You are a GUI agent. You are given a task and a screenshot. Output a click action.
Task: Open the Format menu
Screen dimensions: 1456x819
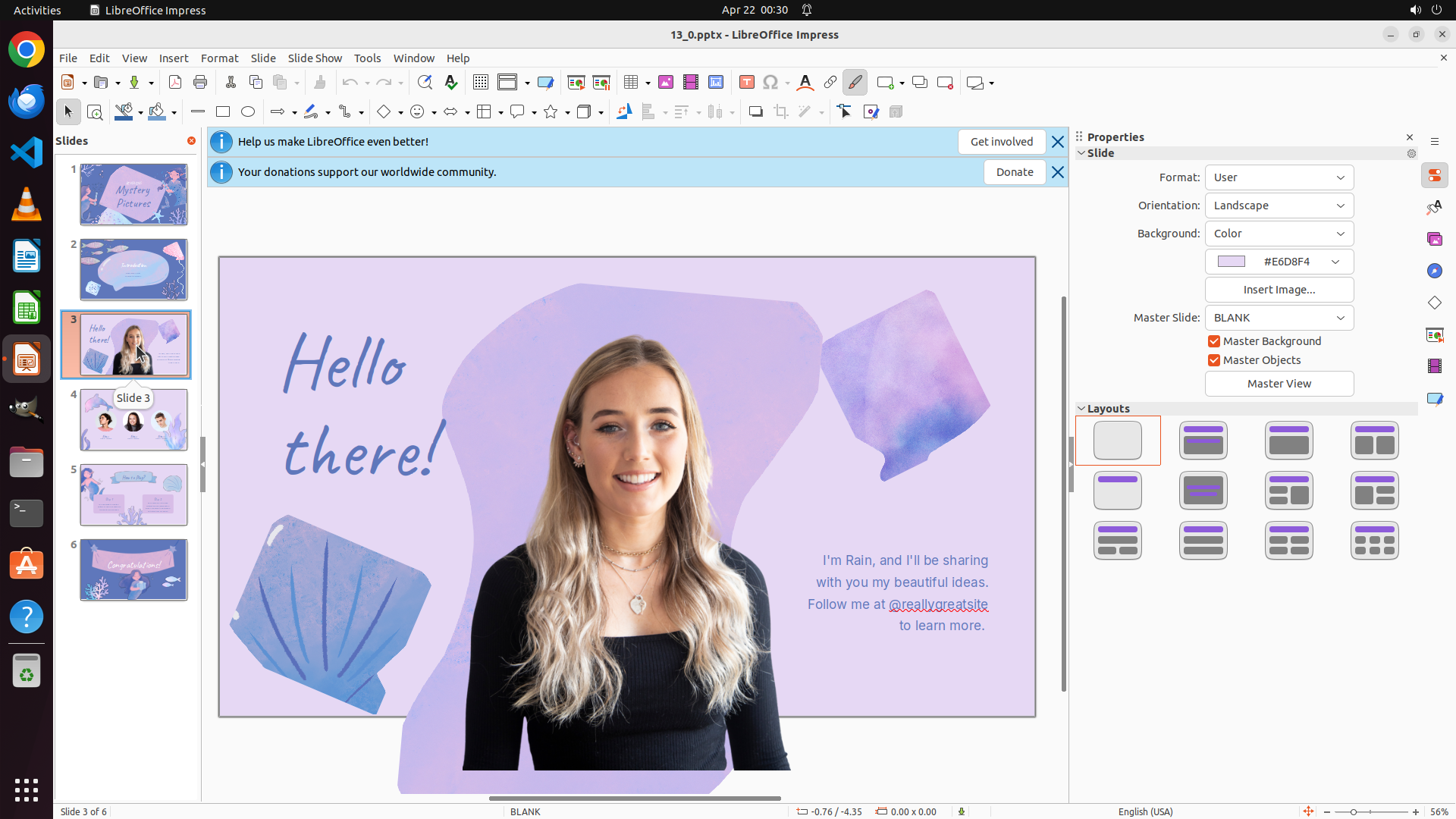point(219,58)
